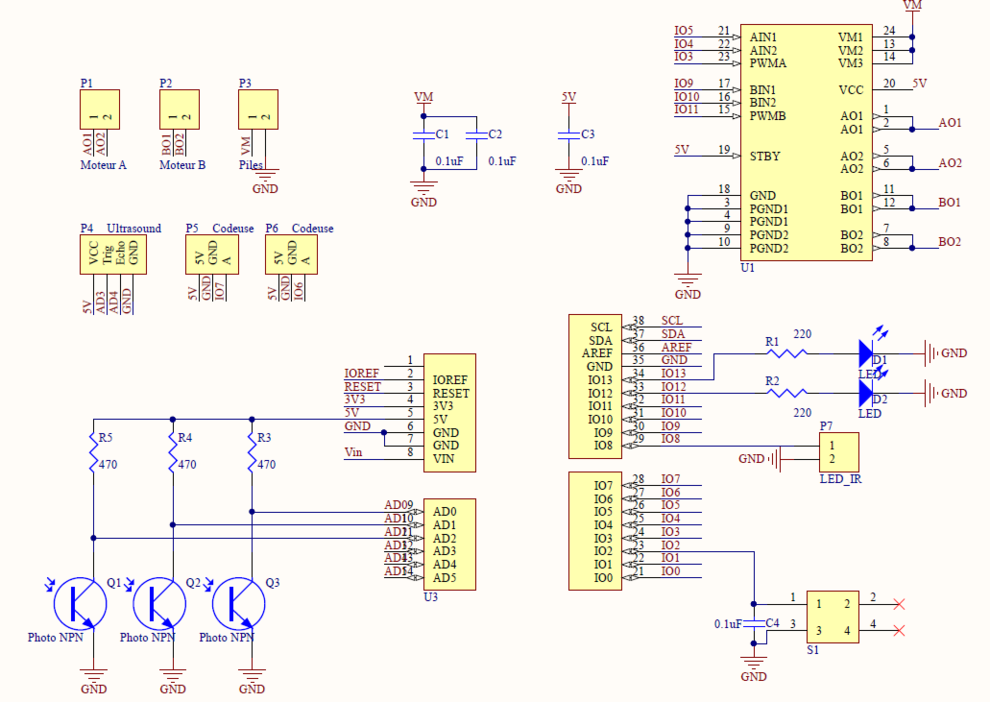Click the P3 Piles connector block
Screen dimensions: 990x702
[258, 110]
